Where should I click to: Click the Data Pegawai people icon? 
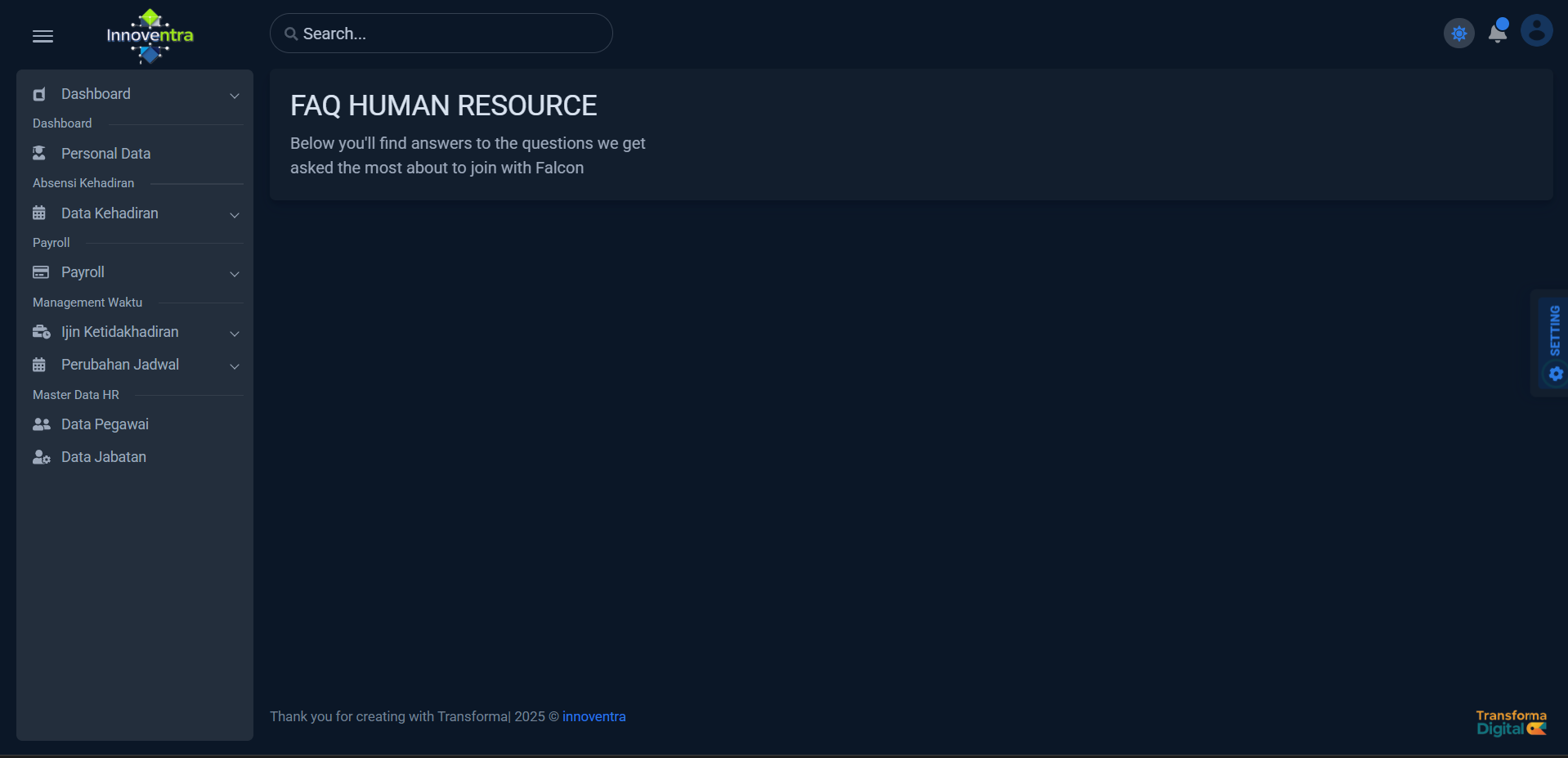tap(41, 424)
